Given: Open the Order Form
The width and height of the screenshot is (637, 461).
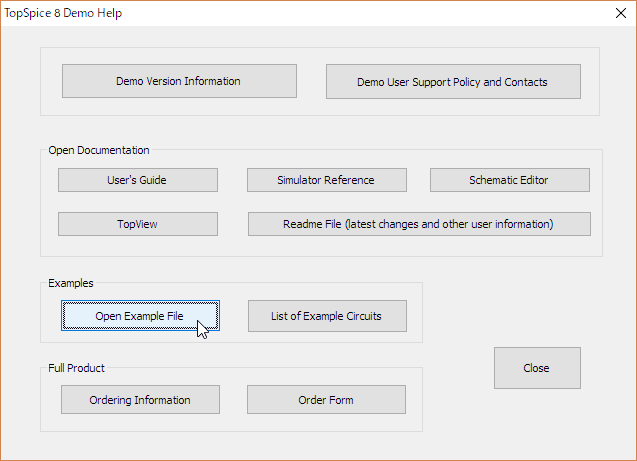Looking at the screenshot, I should click(326, 400).
